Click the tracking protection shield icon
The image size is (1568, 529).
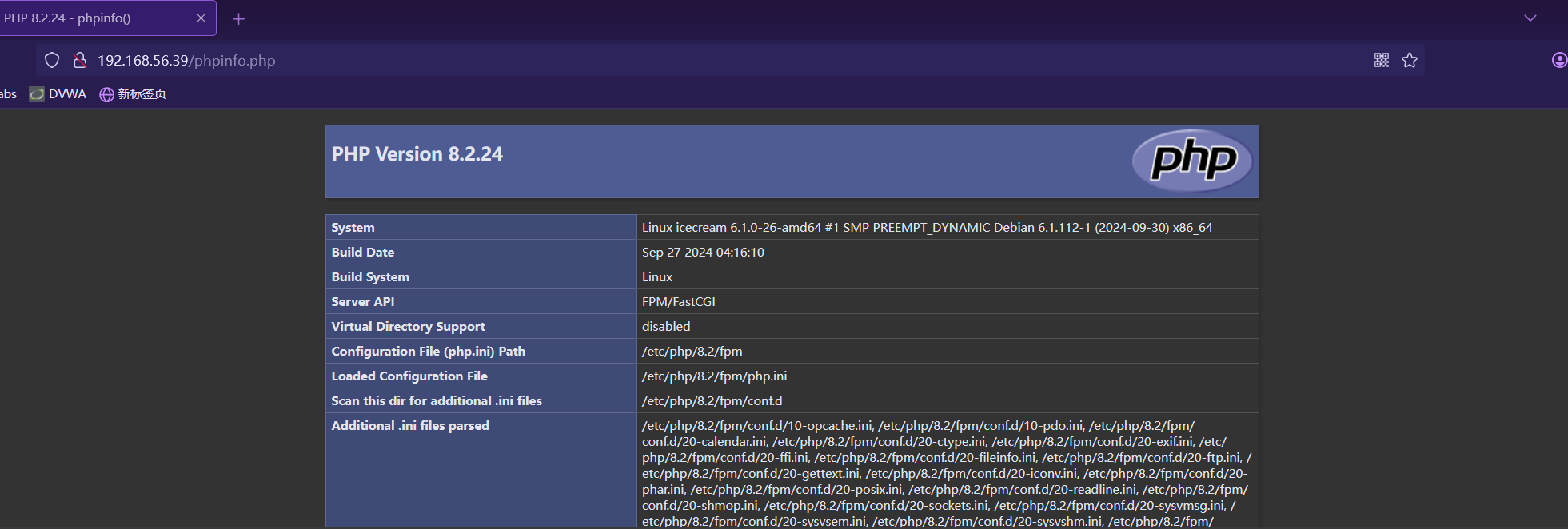pos(52,61)
